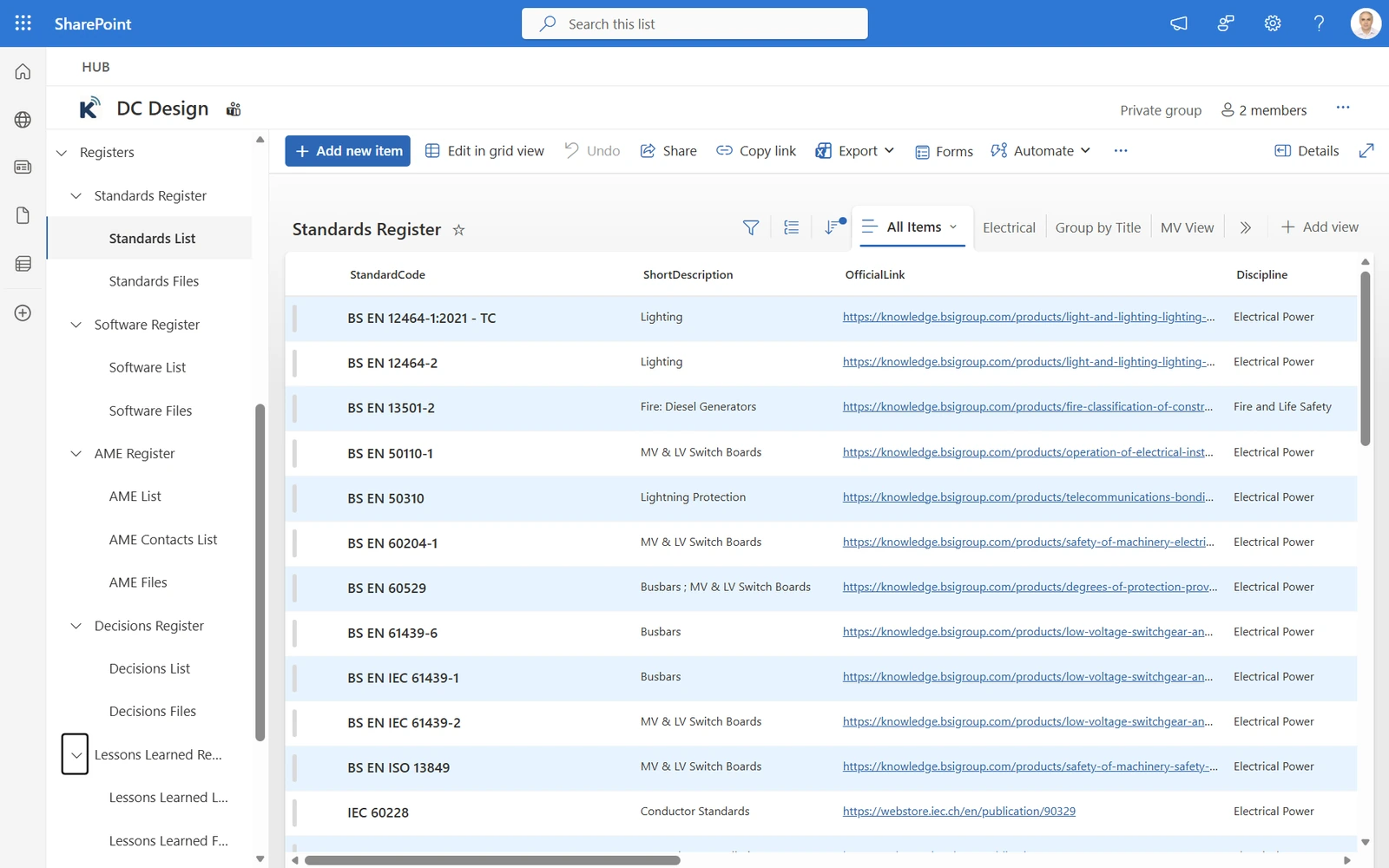Image resolution: width=1389 pixels, height=868 pixels.
Task: Click the Search this list box
Action: 694,23
